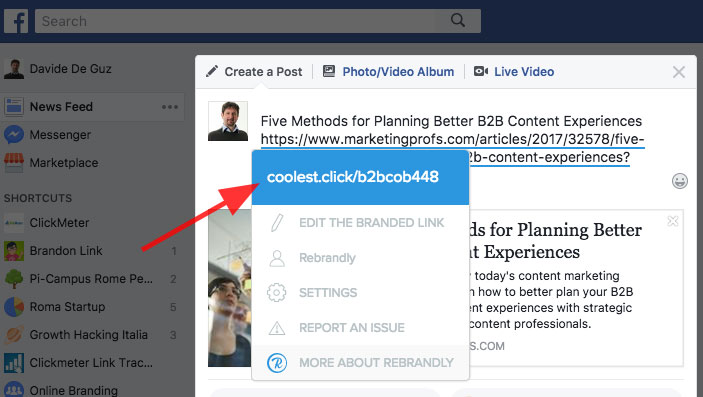Open Clickmeter Link Trac... shortcut

(x=91, y=362)
